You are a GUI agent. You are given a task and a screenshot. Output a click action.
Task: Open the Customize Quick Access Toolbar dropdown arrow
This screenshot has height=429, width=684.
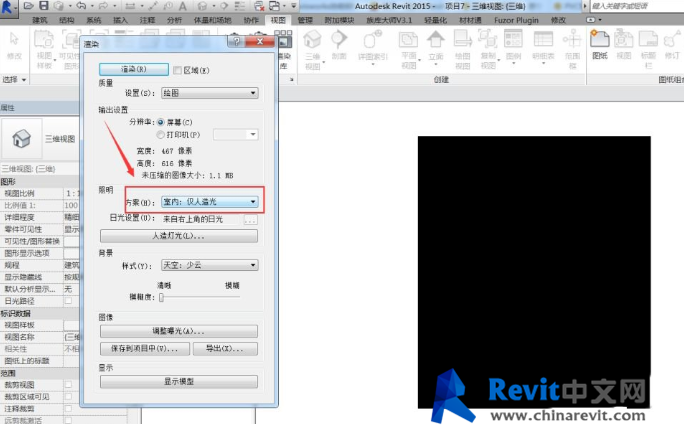294,6
